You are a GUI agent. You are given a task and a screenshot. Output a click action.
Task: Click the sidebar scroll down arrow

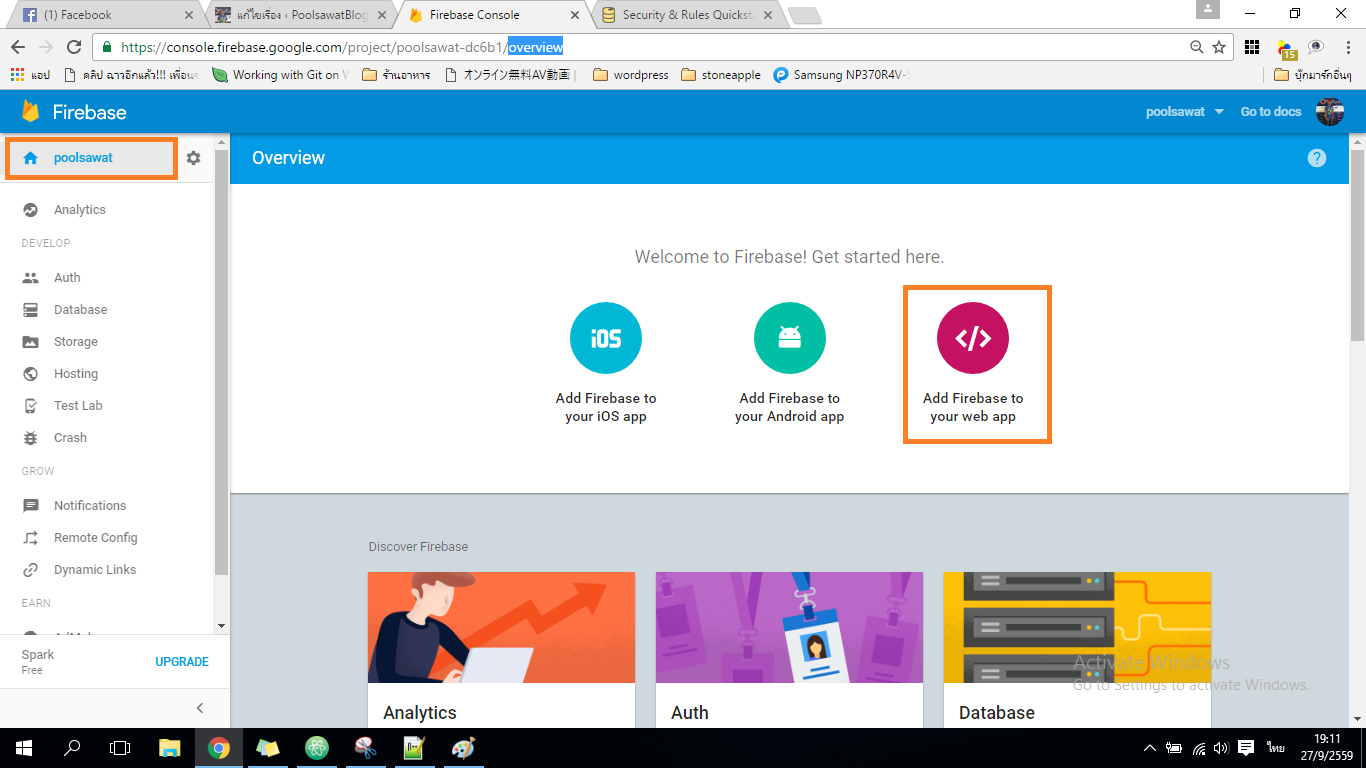point(221,626)
